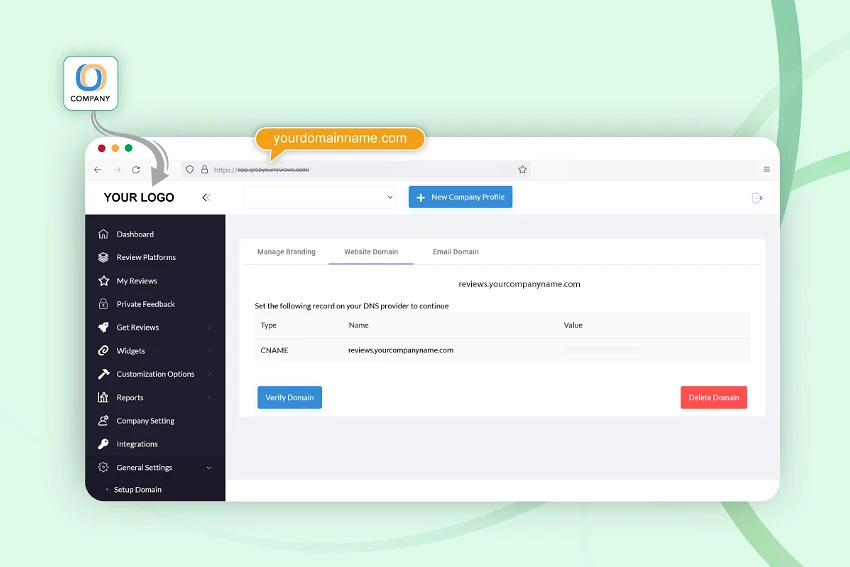
Task: Click the logout icon in header
Action: pos(757,198)
